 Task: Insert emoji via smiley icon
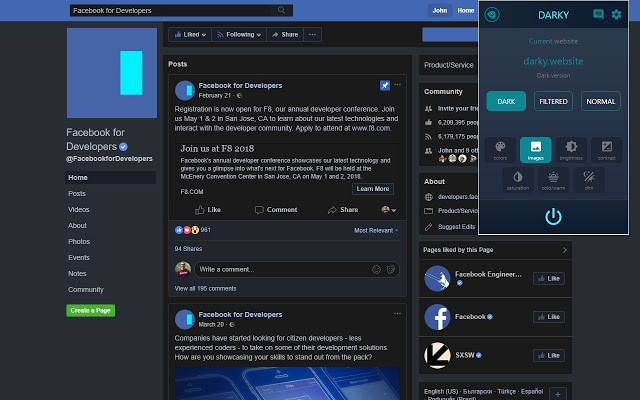tap(376, 269)
